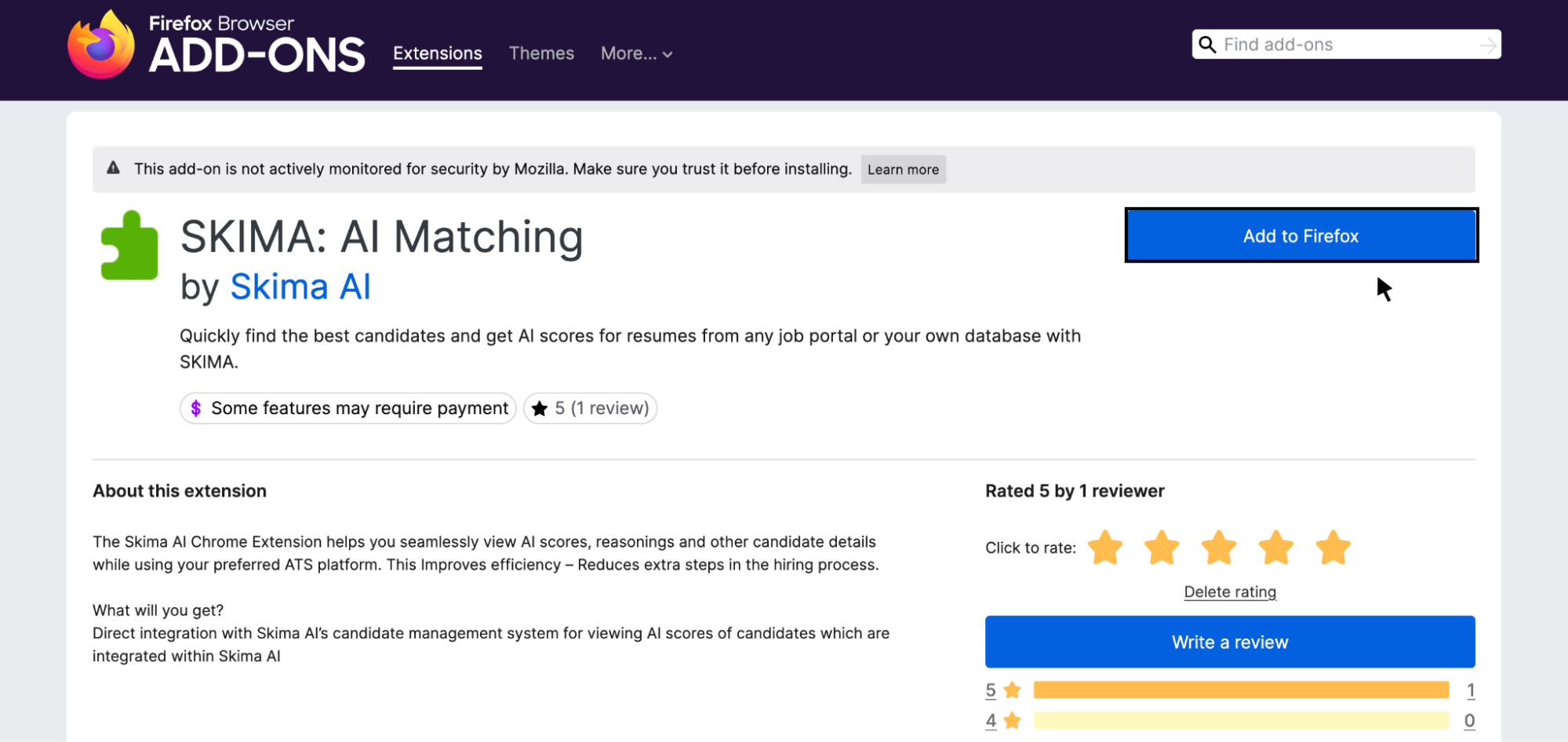Rate the add-on five stars
Image resolution: width=1568 pixels, height=742 pixels.
(1333, 547)
